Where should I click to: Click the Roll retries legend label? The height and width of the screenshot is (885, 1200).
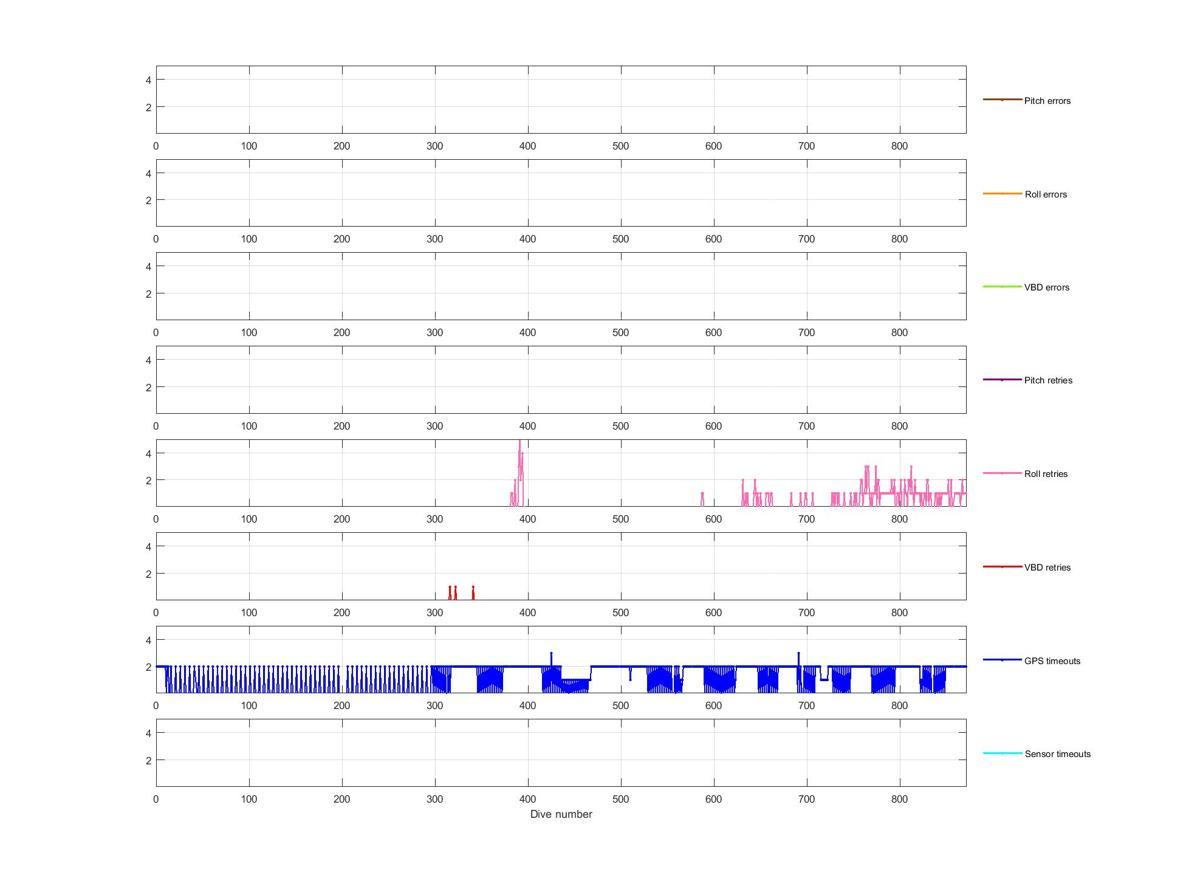point(1046,474)
